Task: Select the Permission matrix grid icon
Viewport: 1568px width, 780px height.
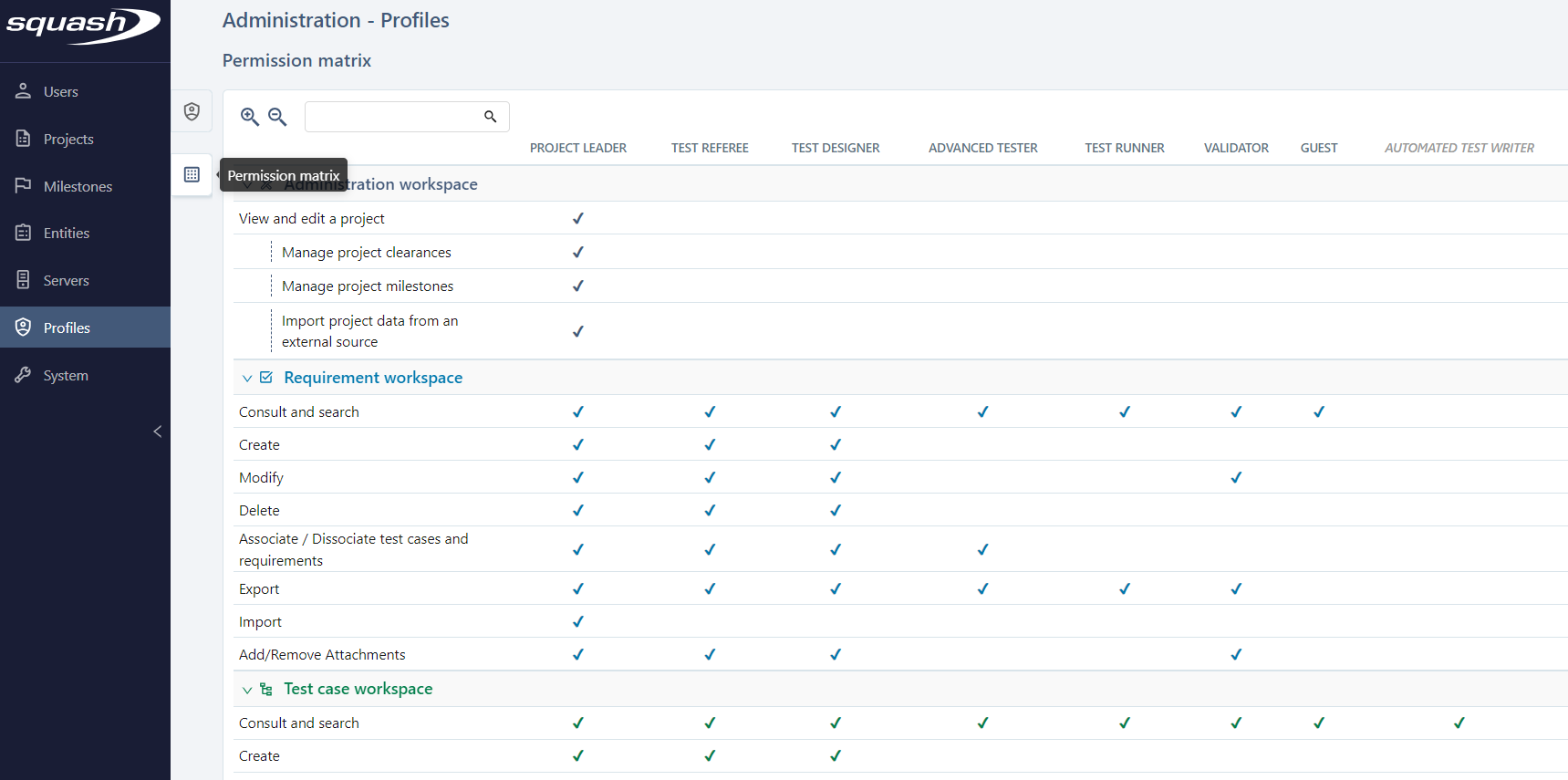Action: [x=192, y=174]
